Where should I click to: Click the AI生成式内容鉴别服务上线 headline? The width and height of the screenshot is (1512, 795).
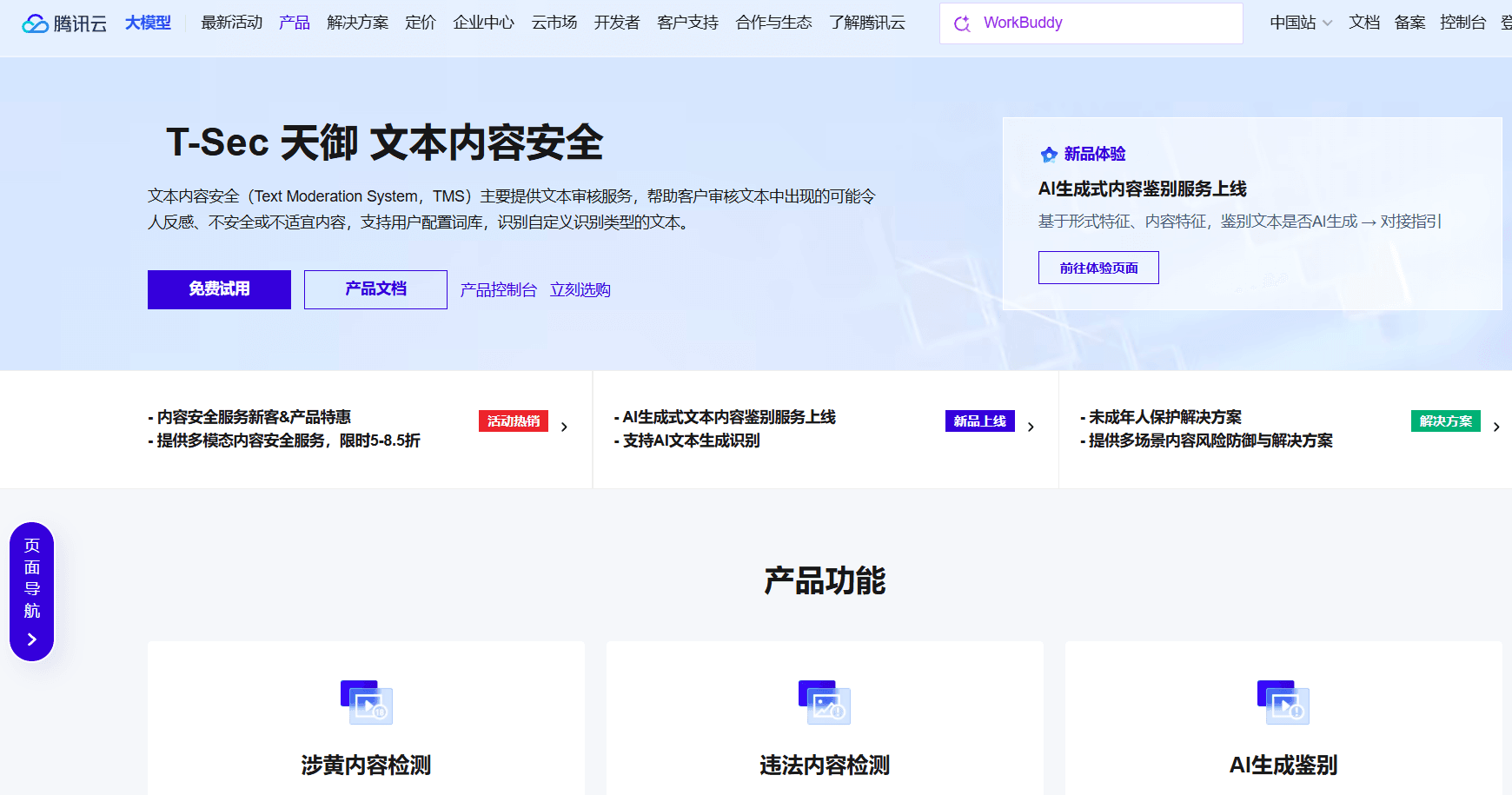click(x=1143, y=189)
